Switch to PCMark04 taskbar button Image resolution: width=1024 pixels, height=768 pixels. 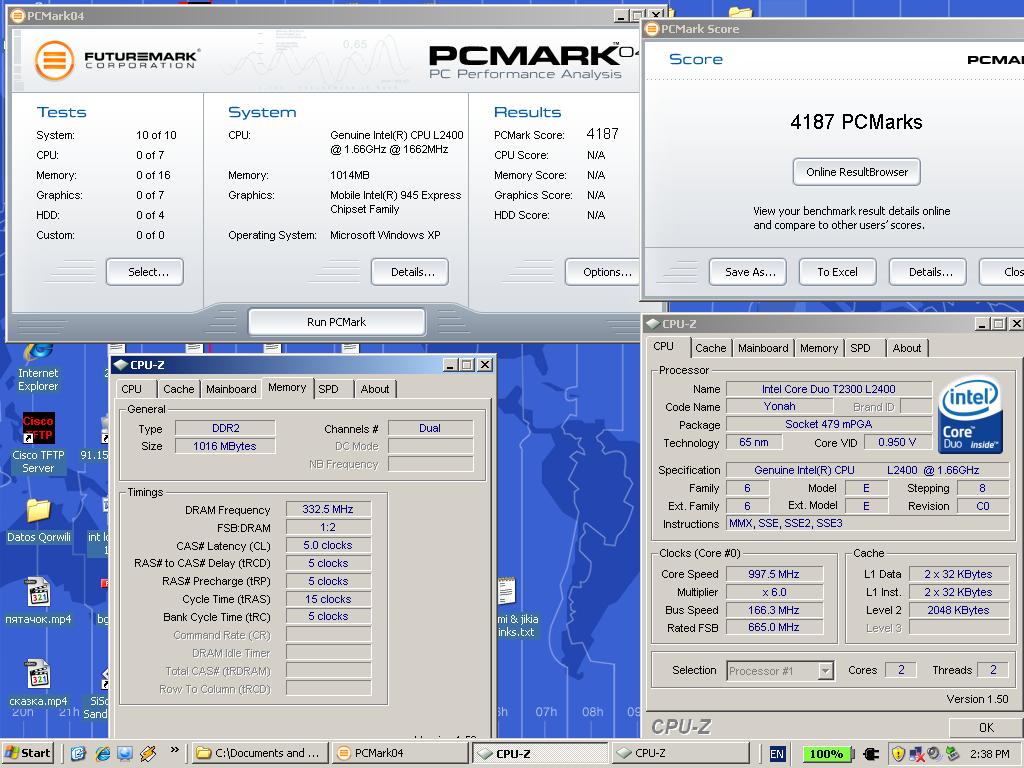pyautogui.click(x=400, y=753)
